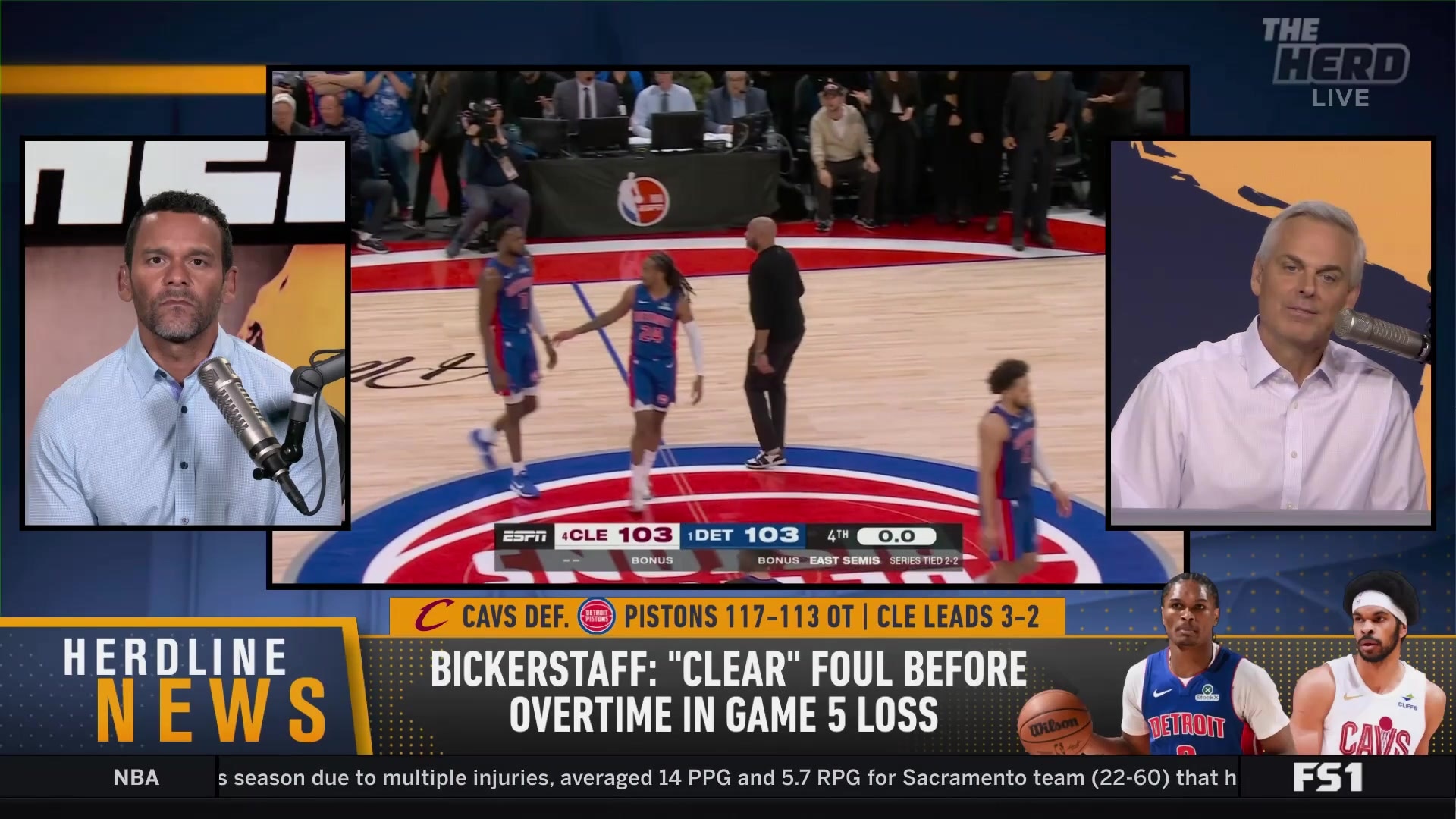The height and width of the screenshot is (819, 1456).
Task: Click the center game footage video
Action: tap(728, 327)
